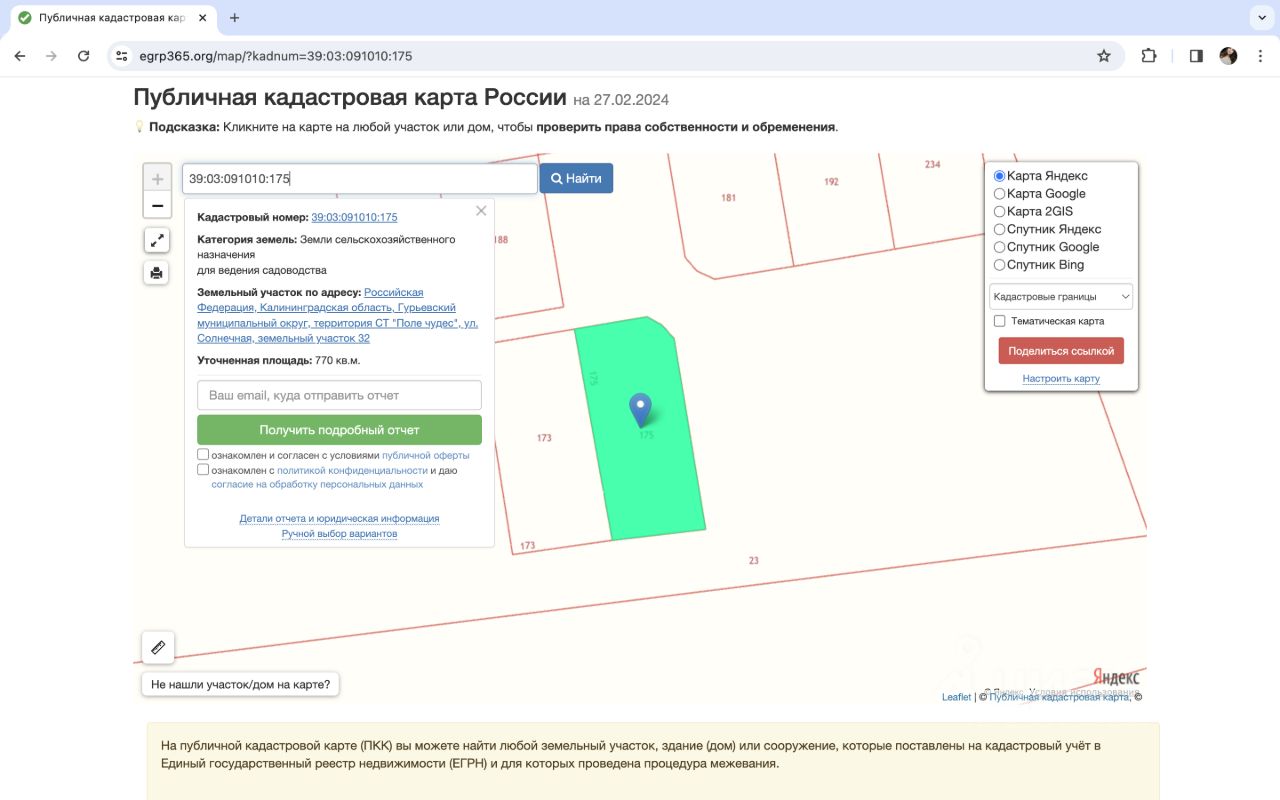Image resolution: width=1280 pixels, height=800 pixels.
Task: Open the публичной оферты link
Action: (425, 455)
